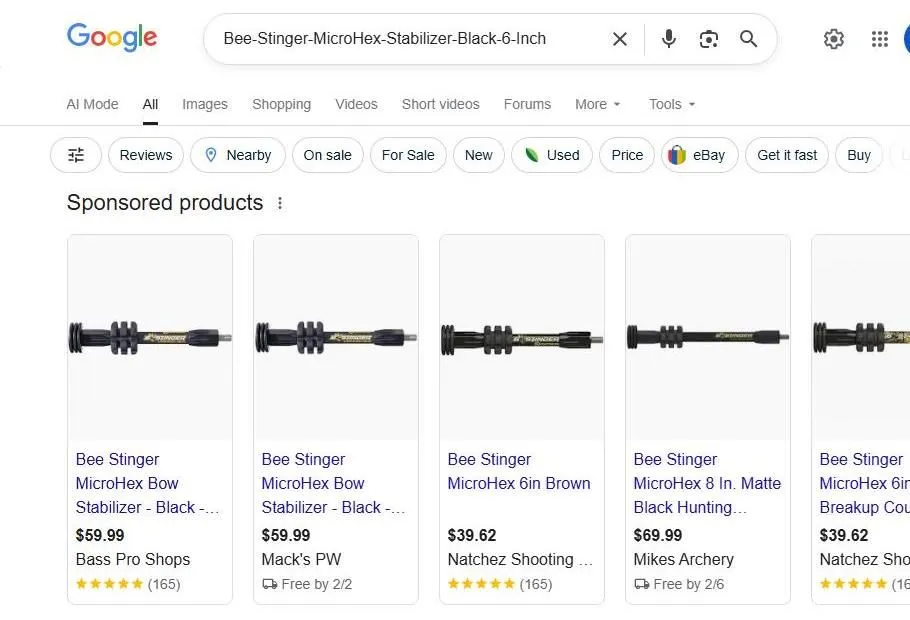
Task: Open the three-dot menu next to Sponsored products
Action: (x=280, y=202)
